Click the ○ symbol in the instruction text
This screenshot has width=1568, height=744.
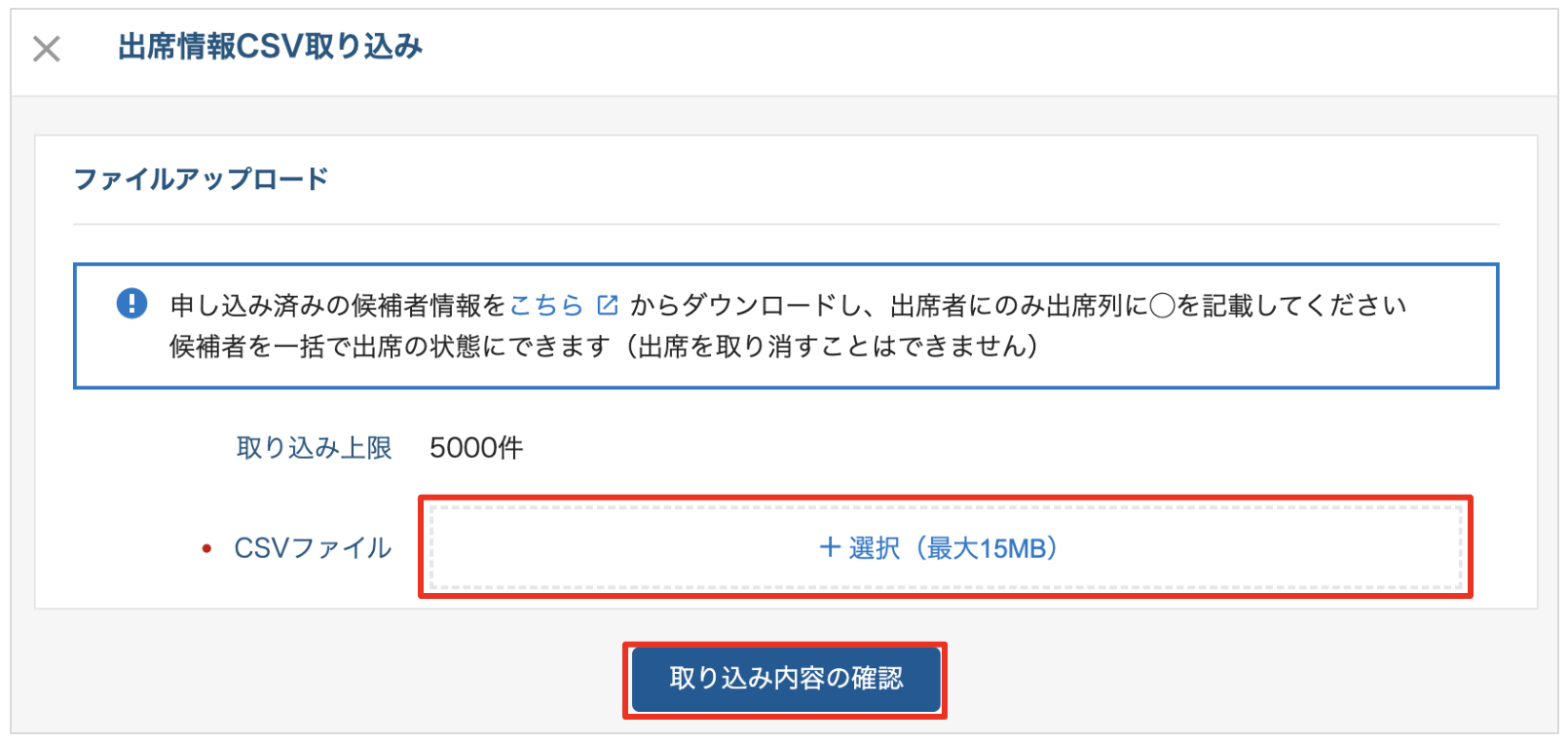[1162, 306]
